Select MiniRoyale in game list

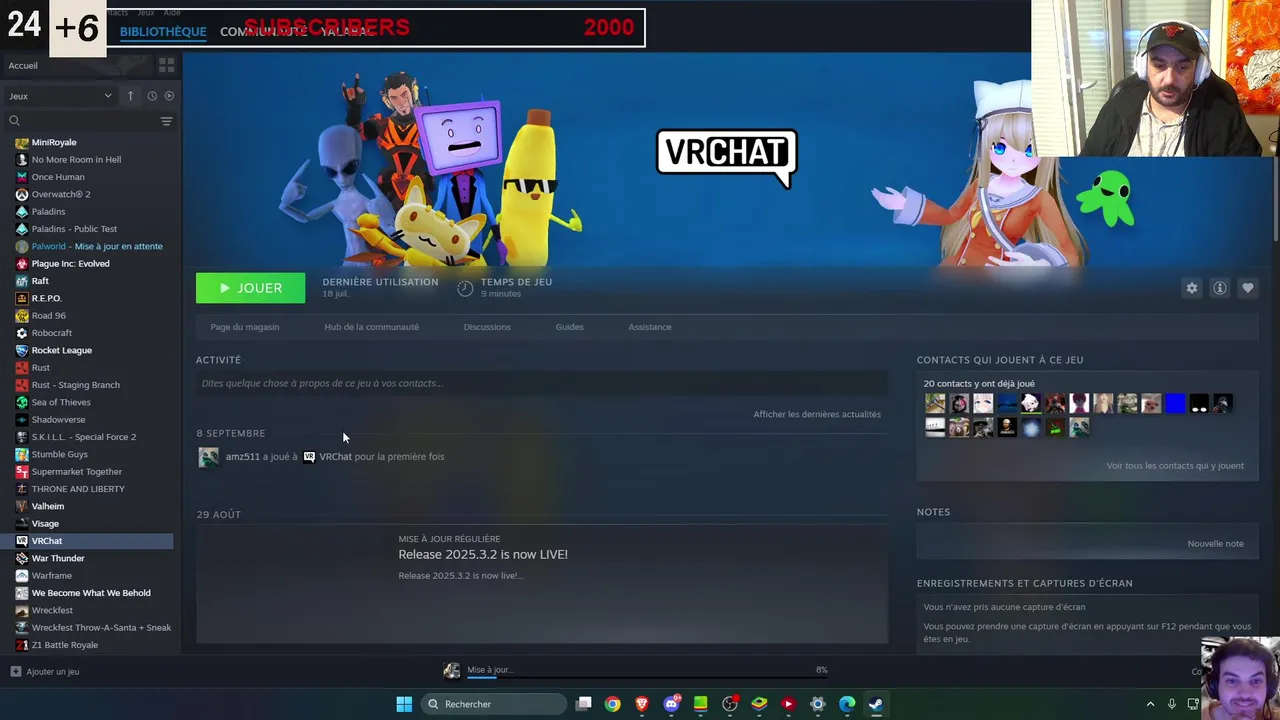coord(54,142)
